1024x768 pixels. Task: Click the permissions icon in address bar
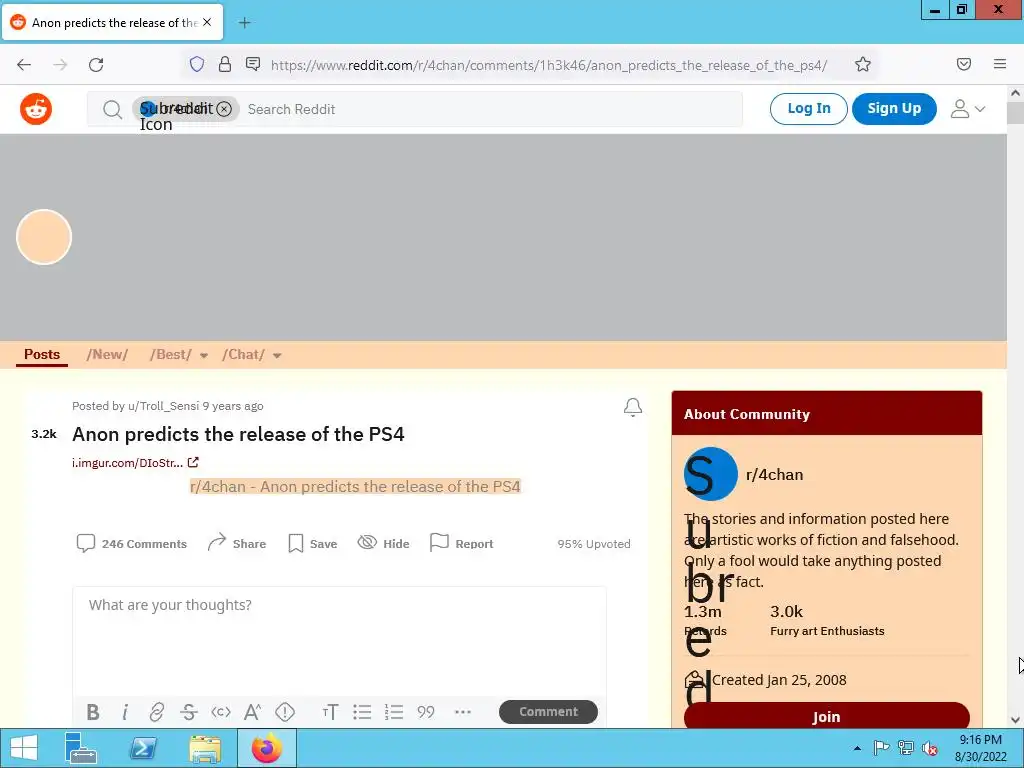253,64
